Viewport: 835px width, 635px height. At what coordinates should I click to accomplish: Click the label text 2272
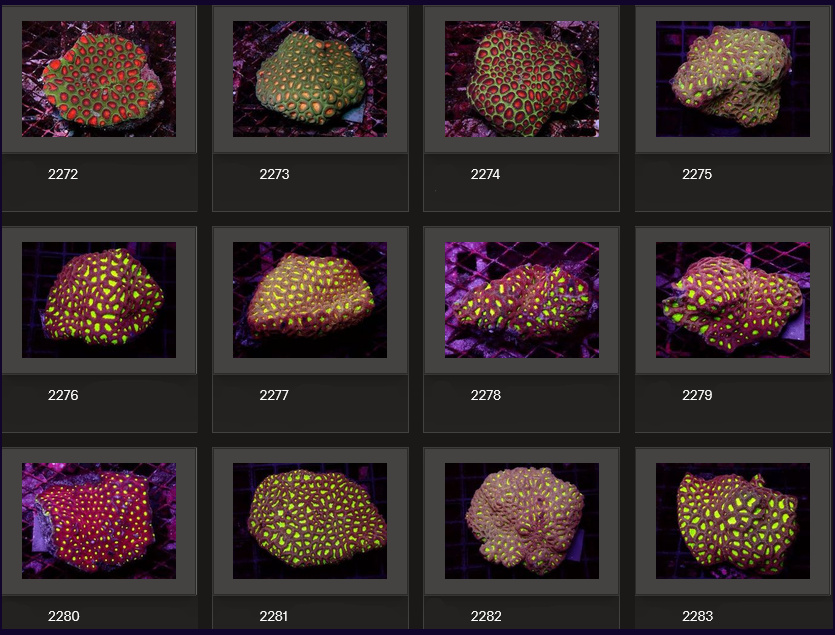pyautogui.click(x=63, y=174)
